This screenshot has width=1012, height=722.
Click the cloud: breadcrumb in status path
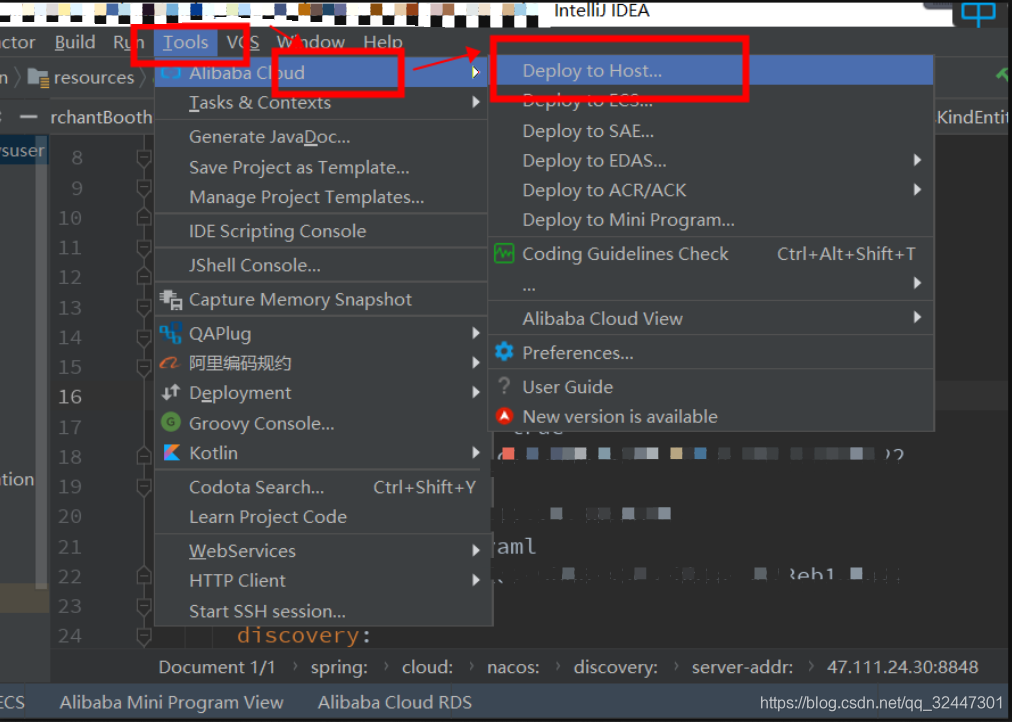tap(427, 667)
